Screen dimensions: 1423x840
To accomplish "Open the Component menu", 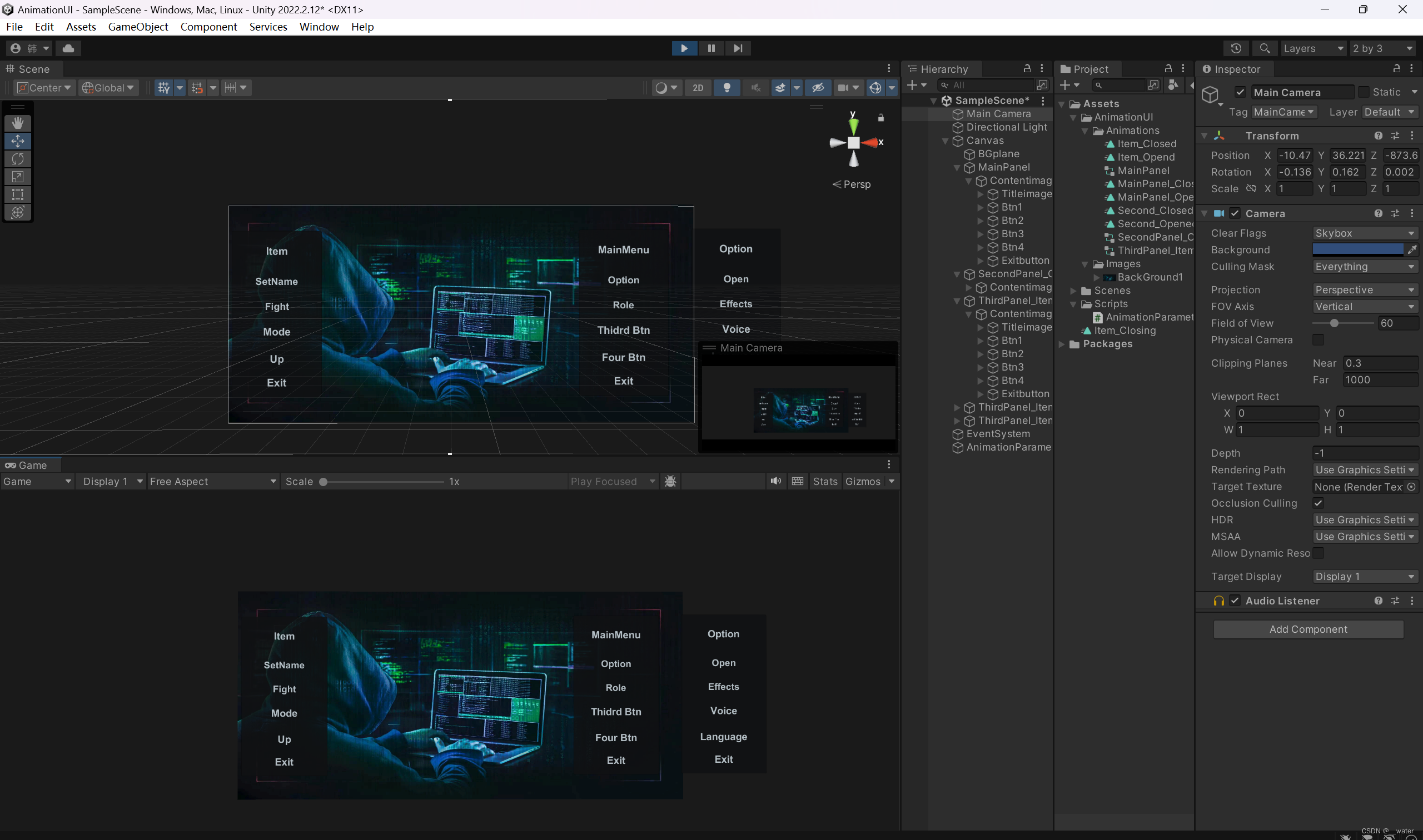I will click(x=208, y=27).
